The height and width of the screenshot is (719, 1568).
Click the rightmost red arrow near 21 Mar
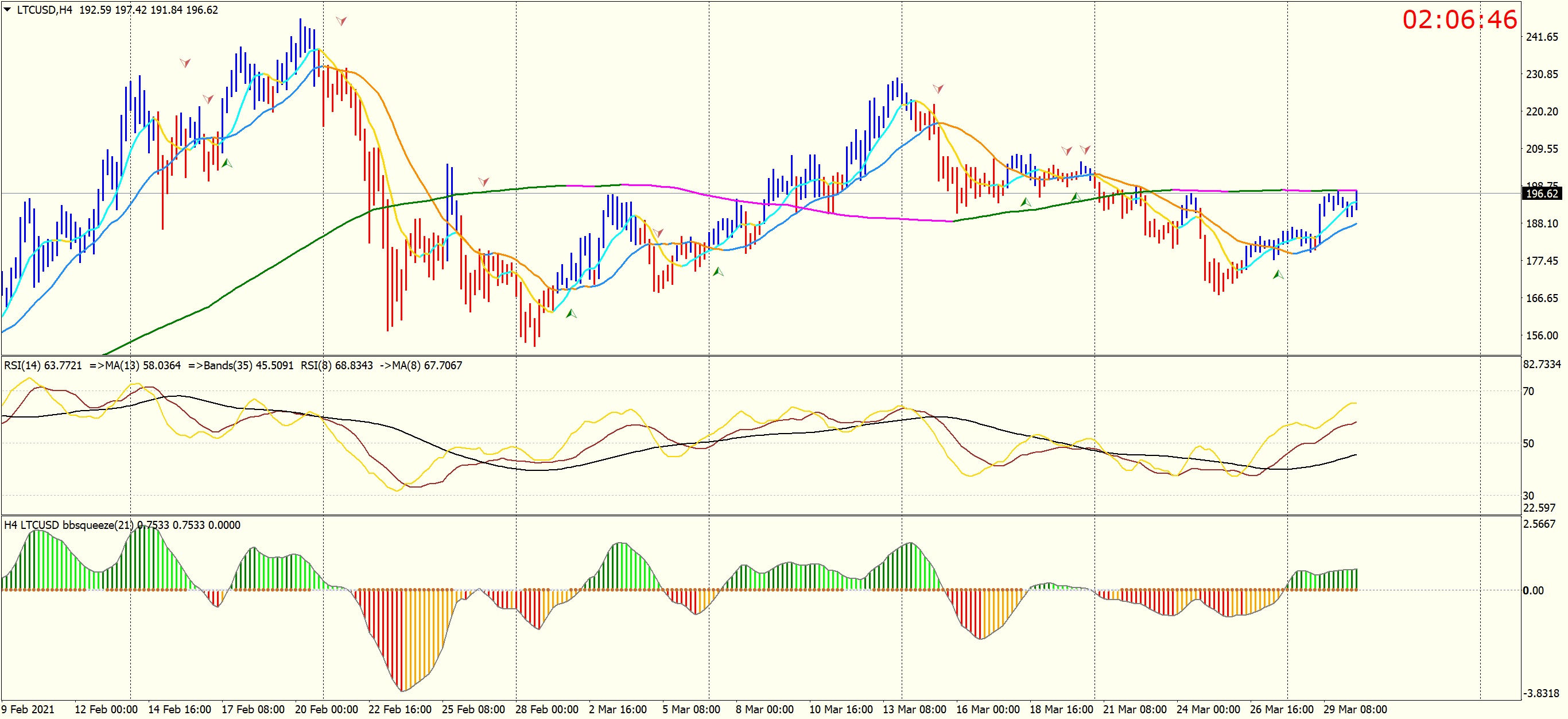1085,149
